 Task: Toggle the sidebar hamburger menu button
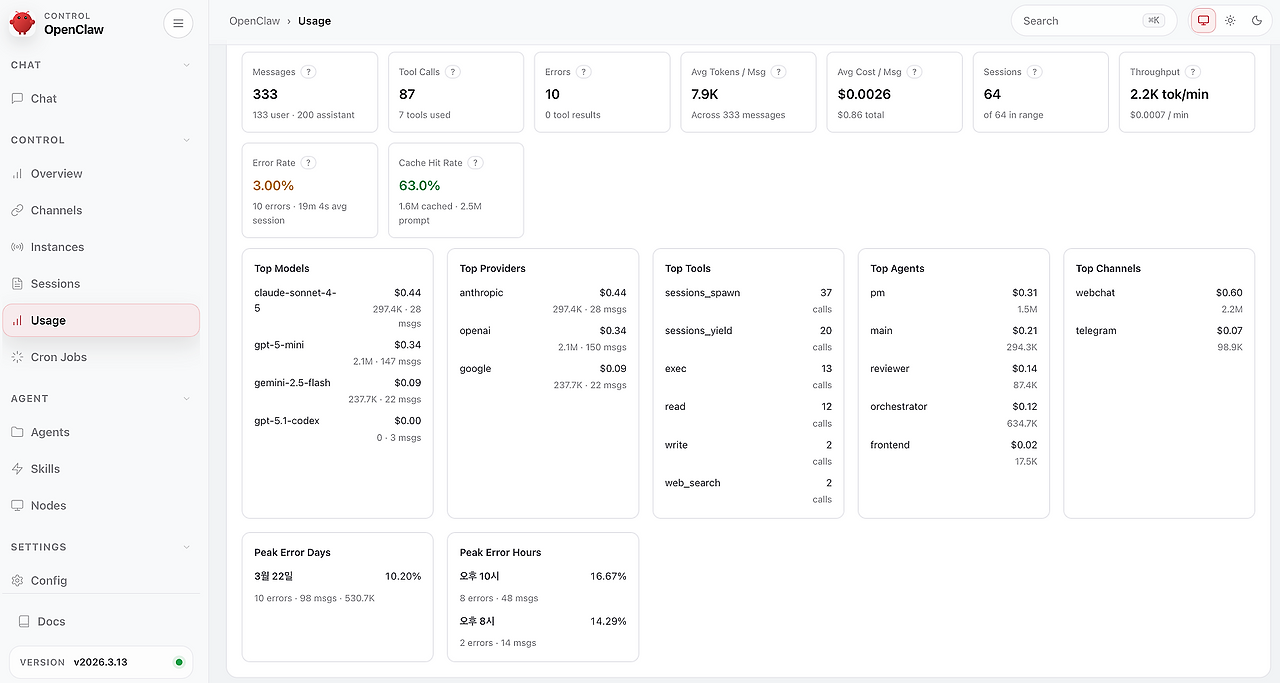coord(178,23)
